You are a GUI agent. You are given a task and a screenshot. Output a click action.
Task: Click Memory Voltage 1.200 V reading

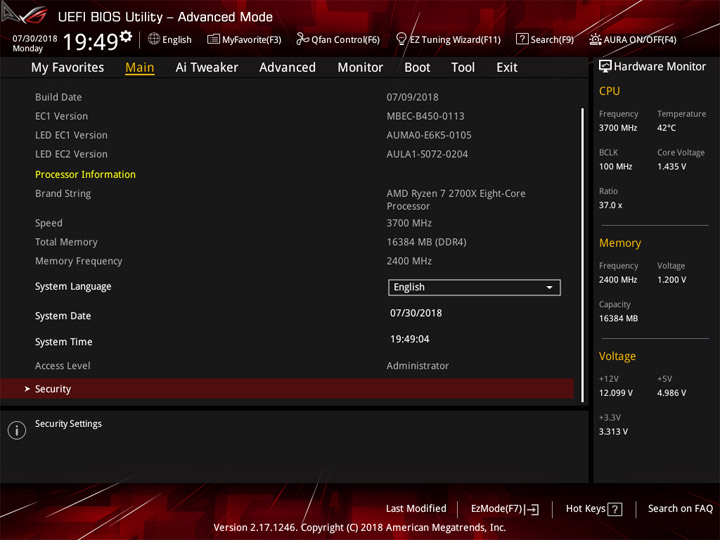coord(671,280)
